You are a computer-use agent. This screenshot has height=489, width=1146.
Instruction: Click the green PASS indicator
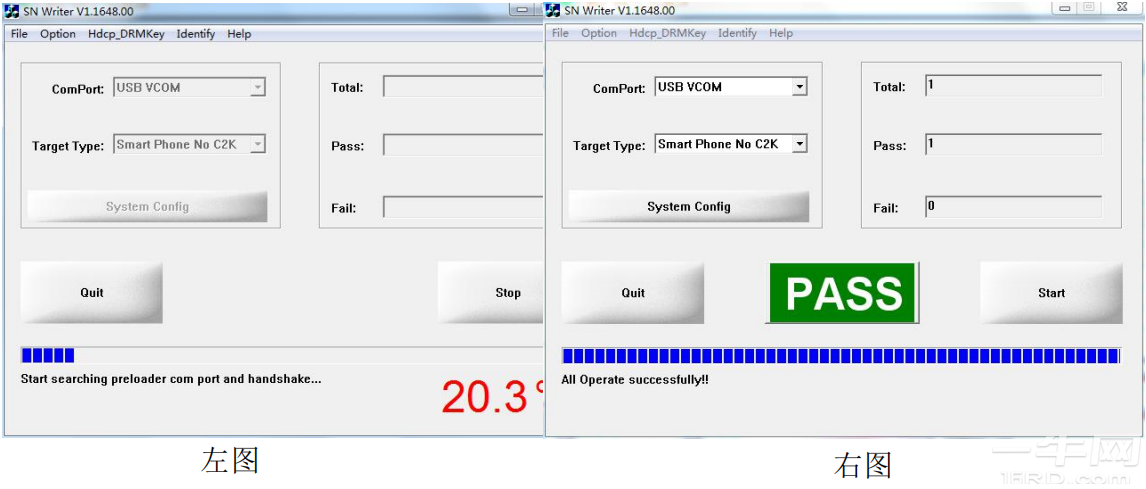[x=842, y=293]
